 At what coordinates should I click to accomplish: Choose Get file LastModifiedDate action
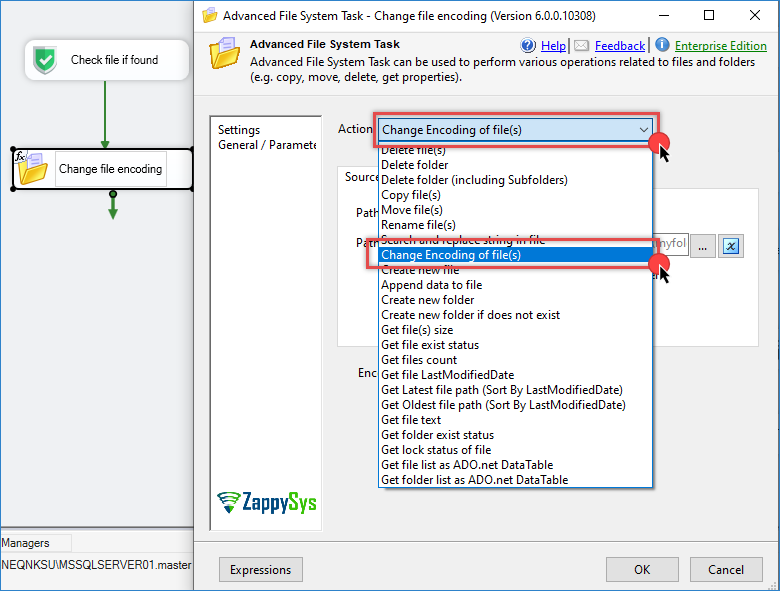[x=515, y=375]
